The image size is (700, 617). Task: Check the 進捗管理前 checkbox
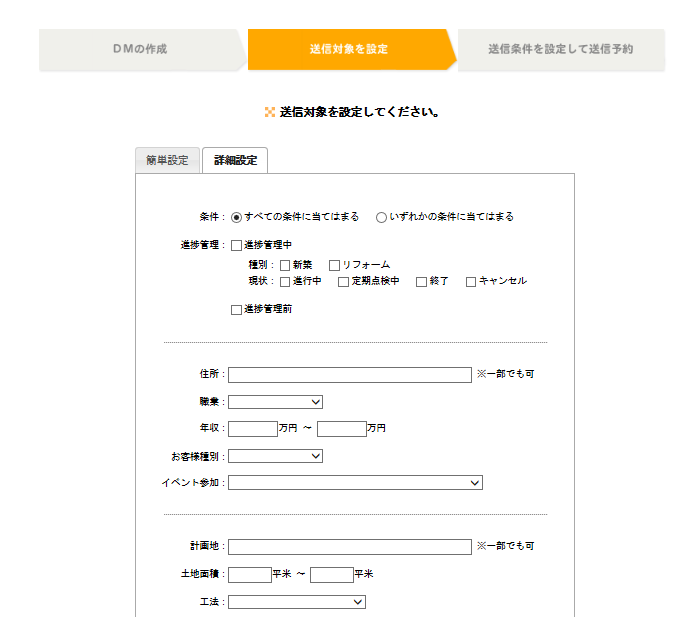[x=236, y=310]
